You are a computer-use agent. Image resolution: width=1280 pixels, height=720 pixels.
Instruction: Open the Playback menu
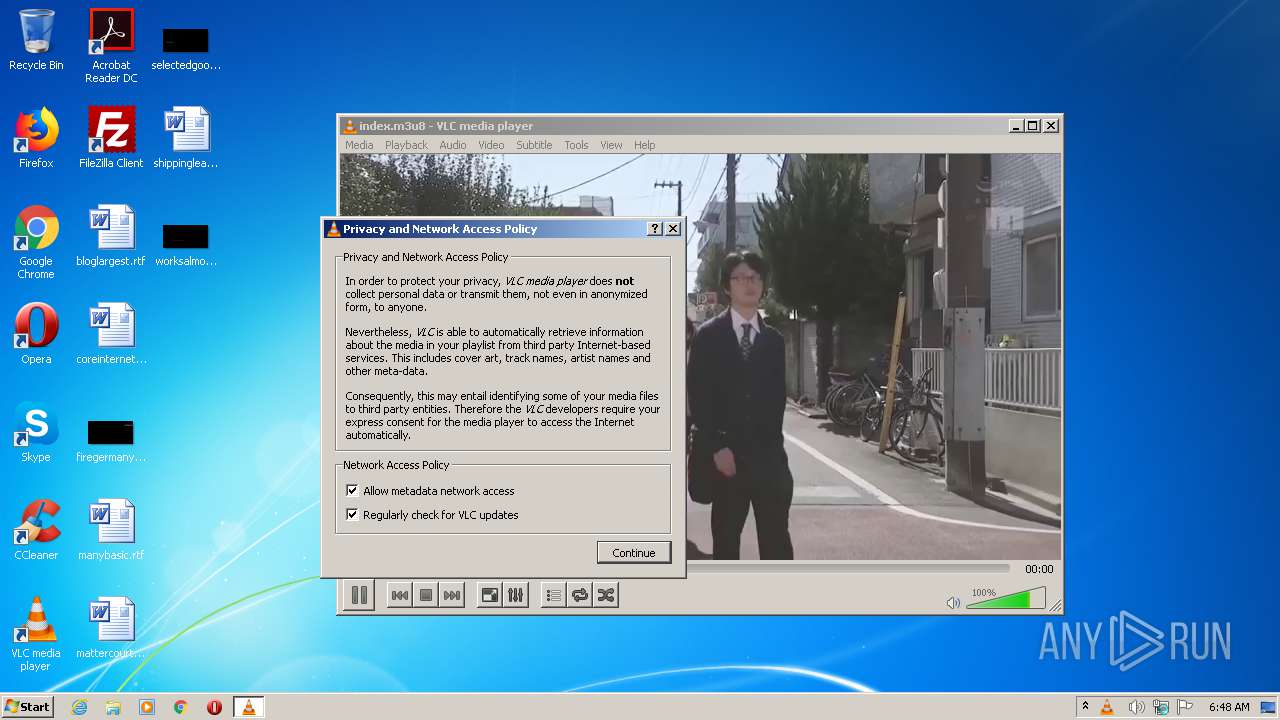click(406, 145)
